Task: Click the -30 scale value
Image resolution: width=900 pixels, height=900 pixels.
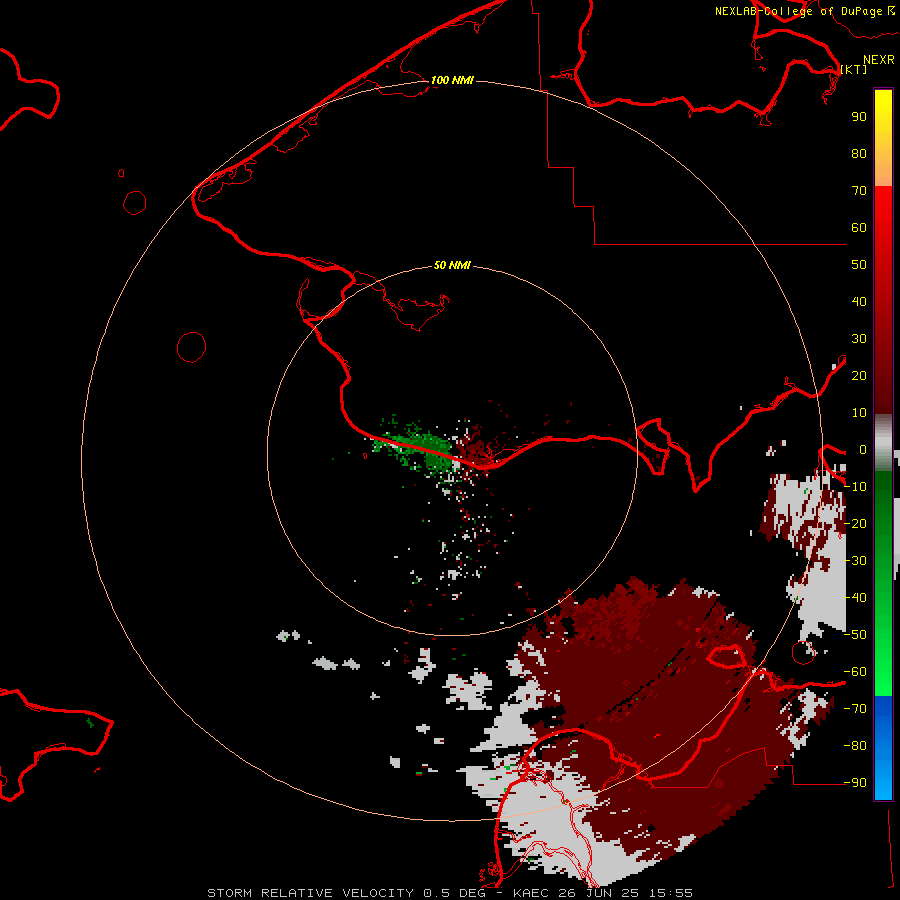Action: point(855,561)
